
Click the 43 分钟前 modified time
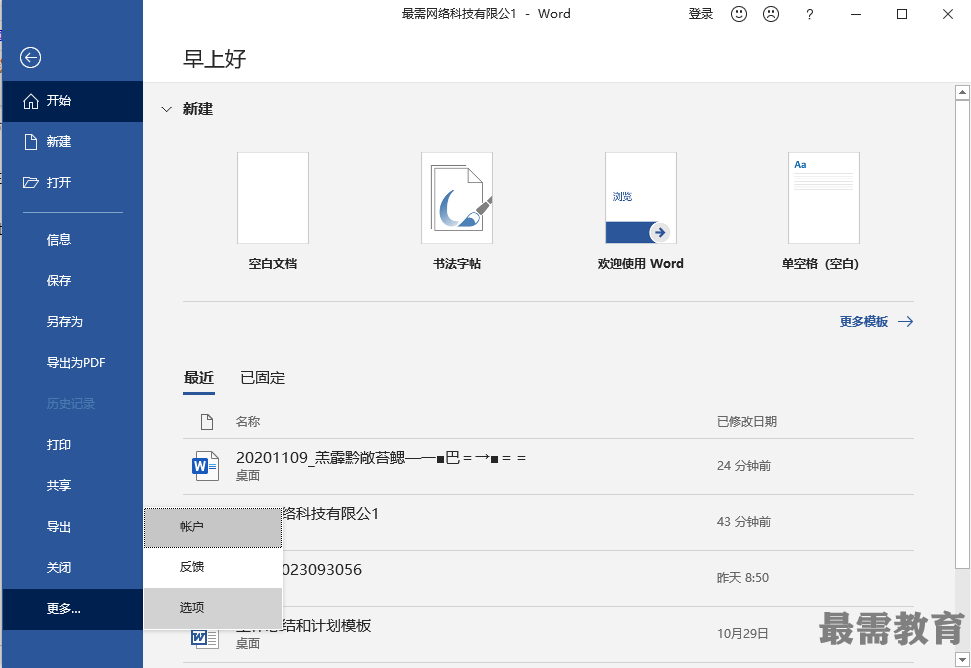pyautogui.click(x=744, y=522)
